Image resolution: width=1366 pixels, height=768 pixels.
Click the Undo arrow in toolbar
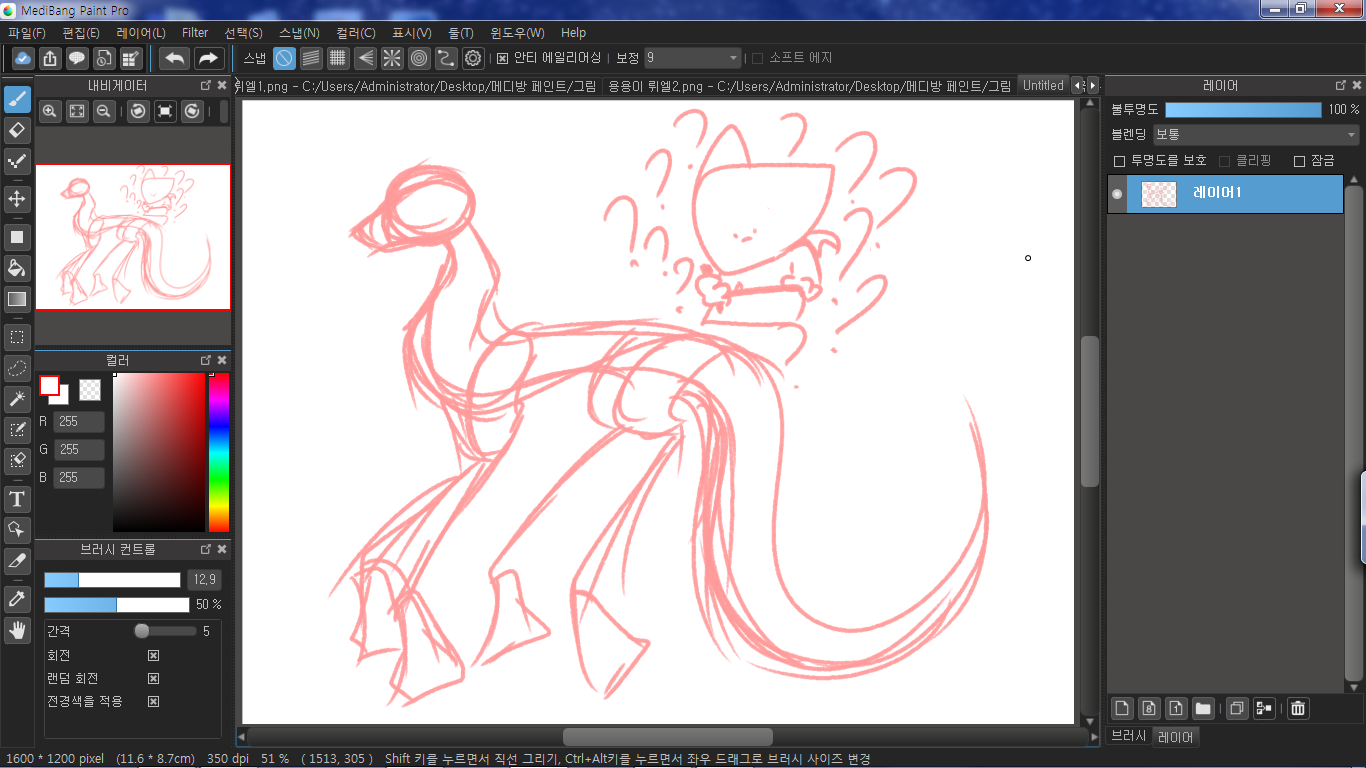[174, 58]
